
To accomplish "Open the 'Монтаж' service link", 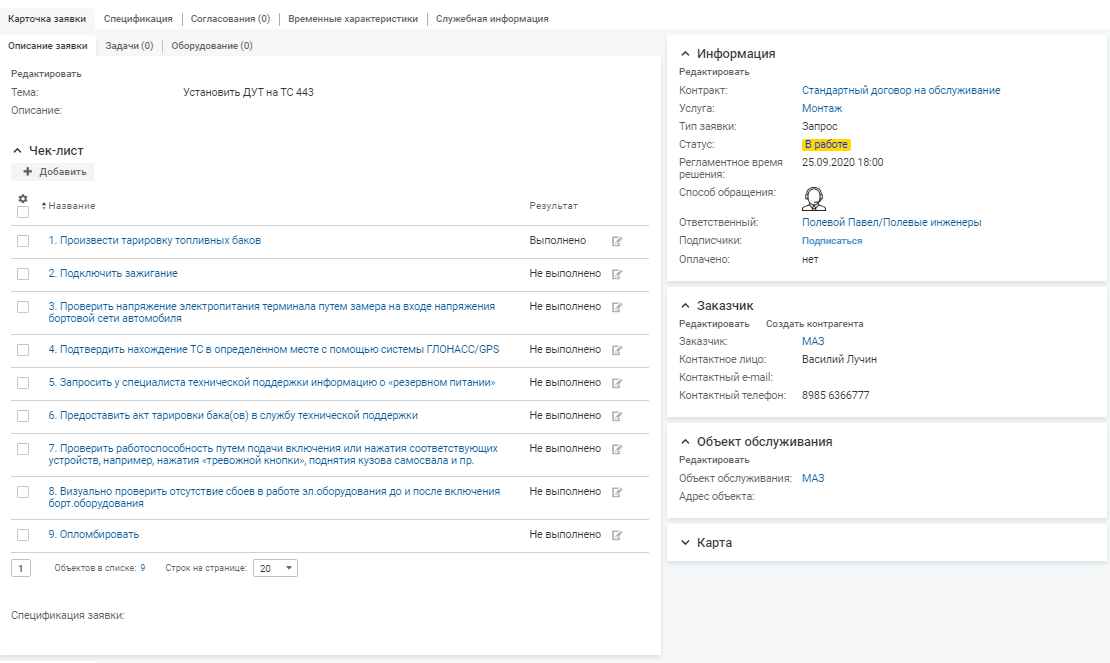I will (822, 108).
